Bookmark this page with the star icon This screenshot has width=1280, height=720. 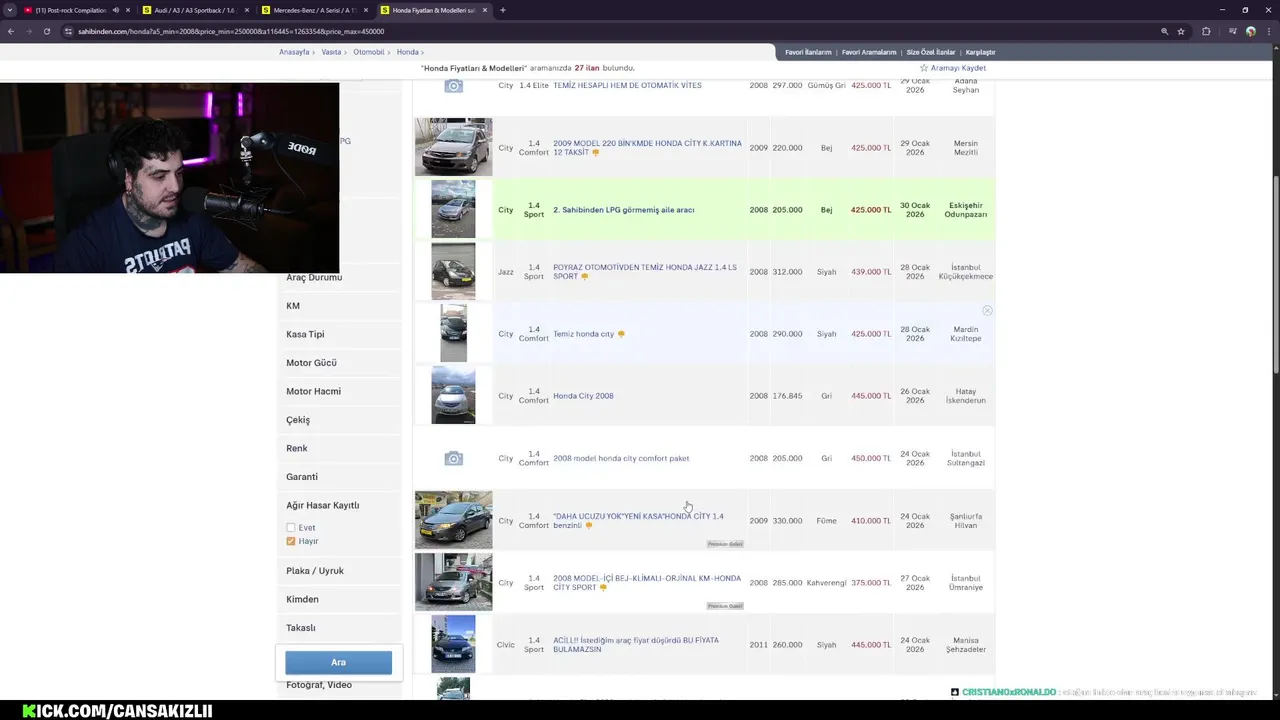(x=1181, y=31)
